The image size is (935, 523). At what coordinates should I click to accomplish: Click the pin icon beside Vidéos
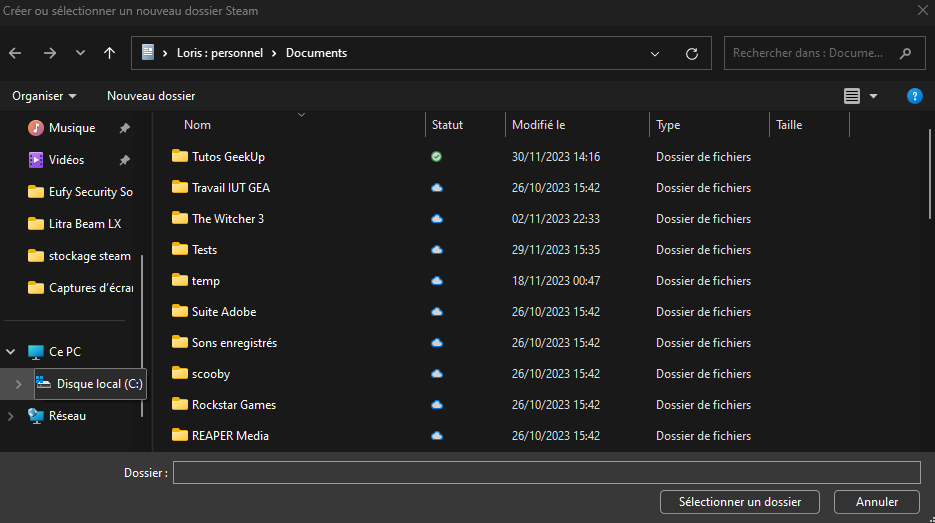[125, 160]
